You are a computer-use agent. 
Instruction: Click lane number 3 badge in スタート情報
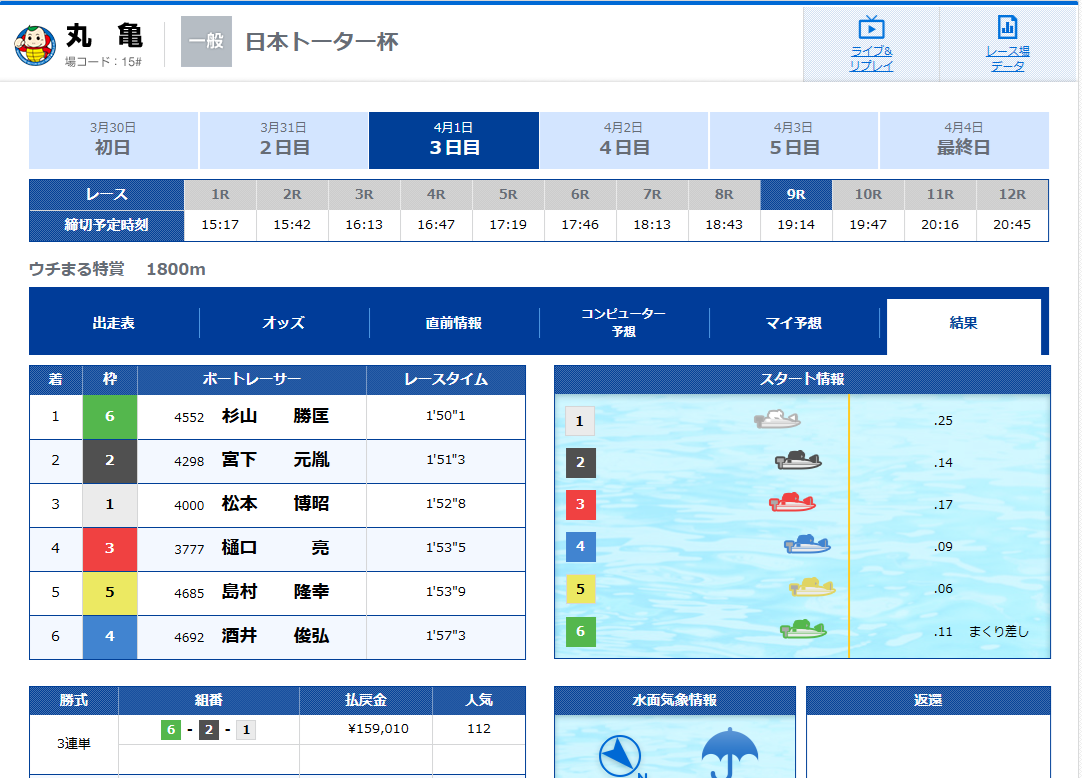pos(580,505)
